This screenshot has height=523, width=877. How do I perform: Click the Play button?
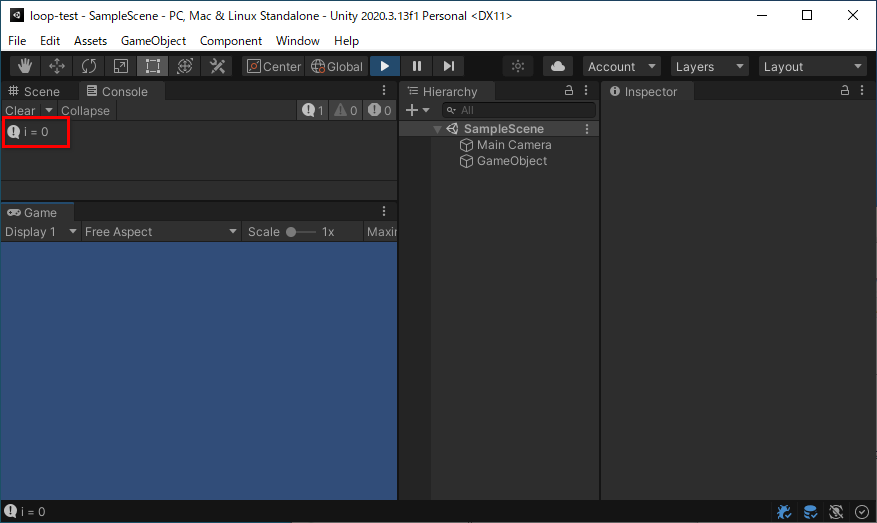coord(385,66)
